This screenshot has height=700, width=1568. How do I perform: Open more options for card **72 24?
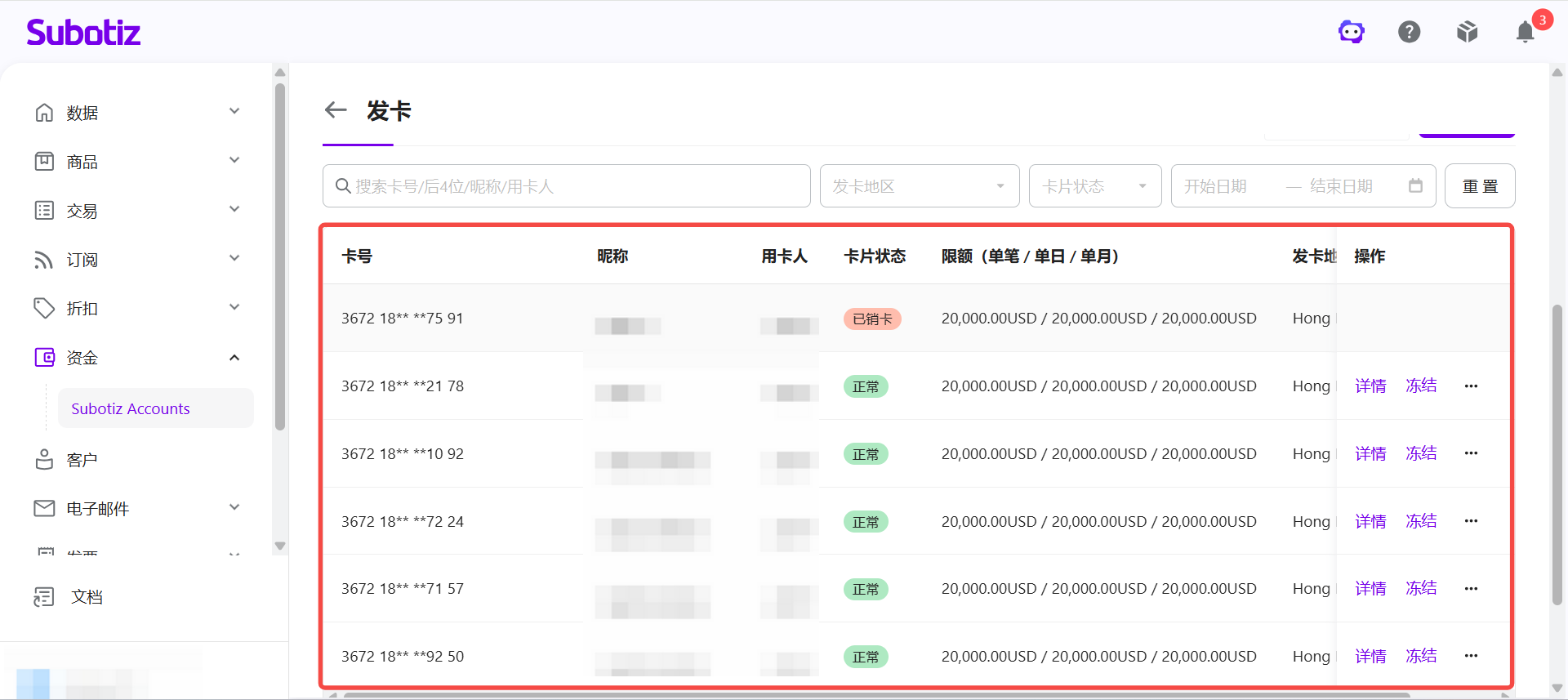[1471, 521]
